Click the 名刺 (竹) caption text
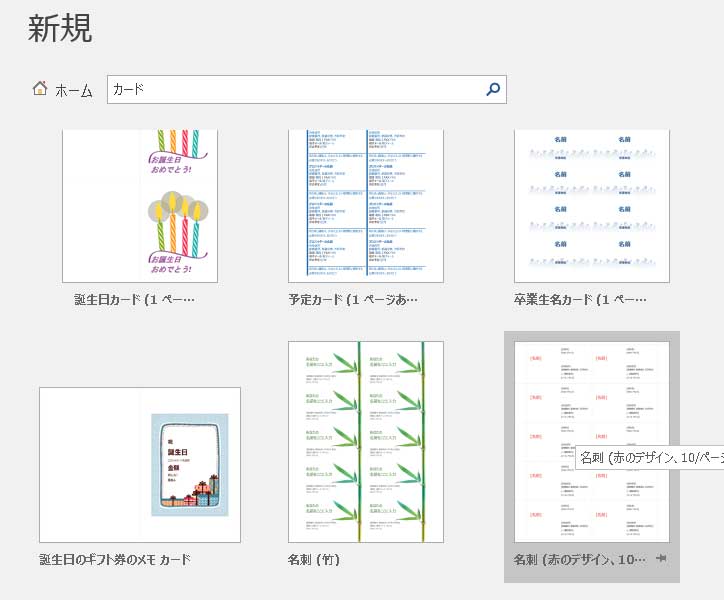This screenshot has height=600, width=724. 313,559
